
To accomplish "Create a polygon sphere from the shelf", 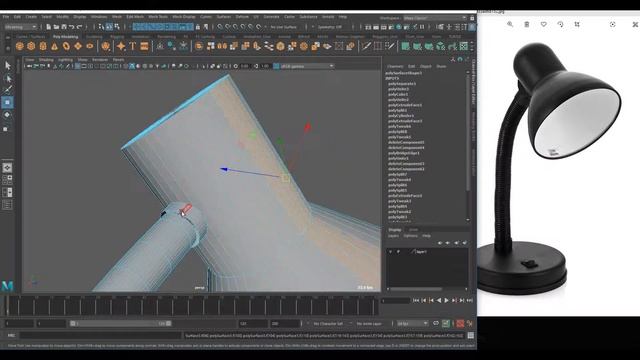I will point(20,46).
